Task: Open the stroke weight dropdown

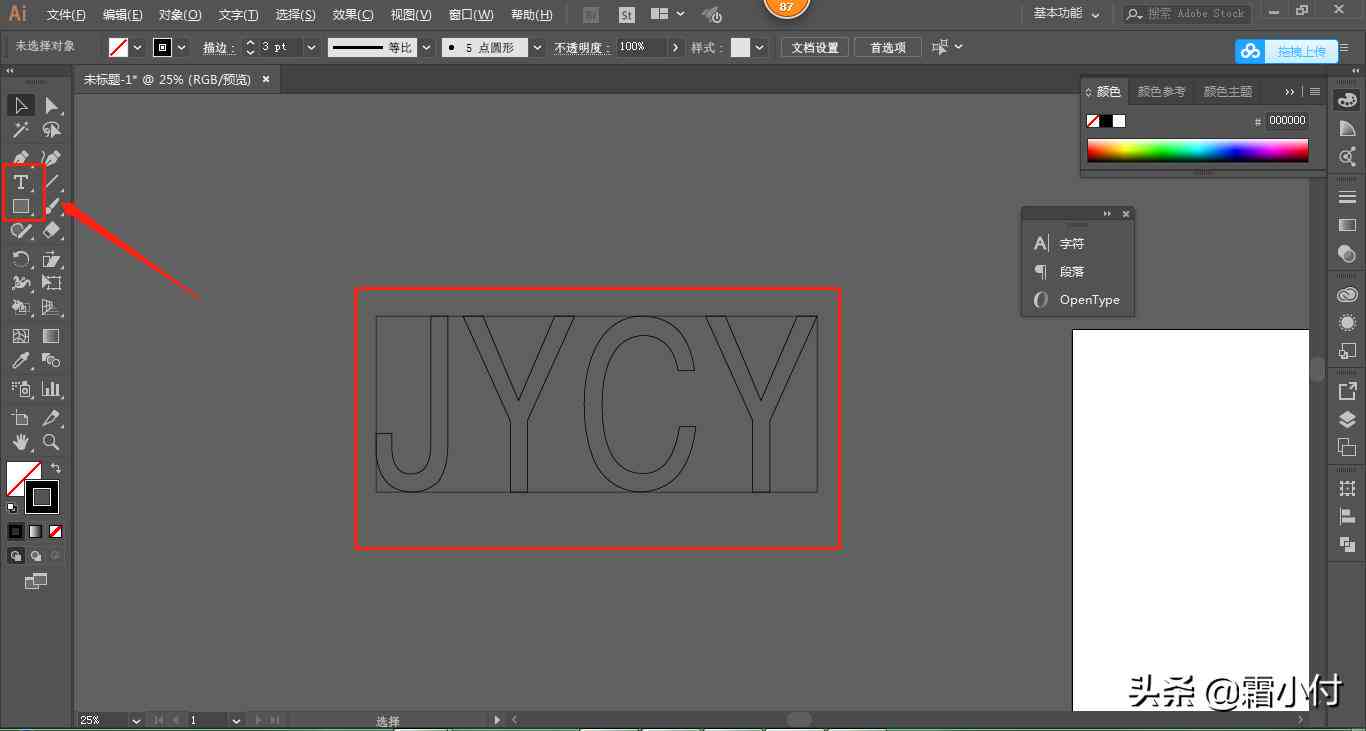Action: (312, 47)
